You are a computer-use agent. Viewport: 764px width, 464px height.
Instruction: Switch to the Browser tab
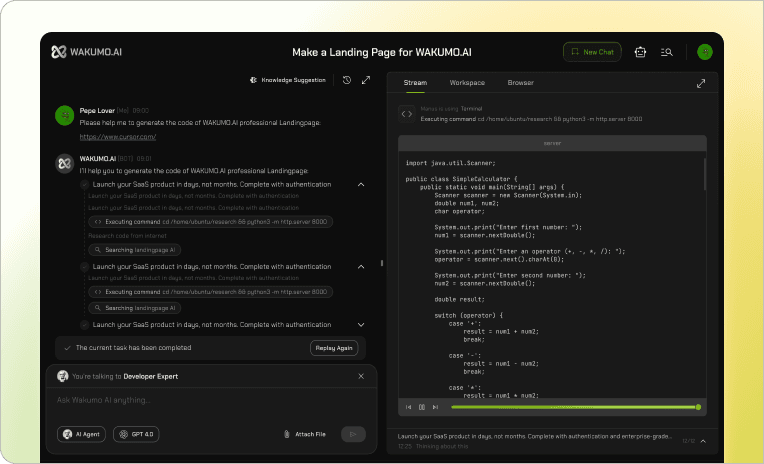520,83
